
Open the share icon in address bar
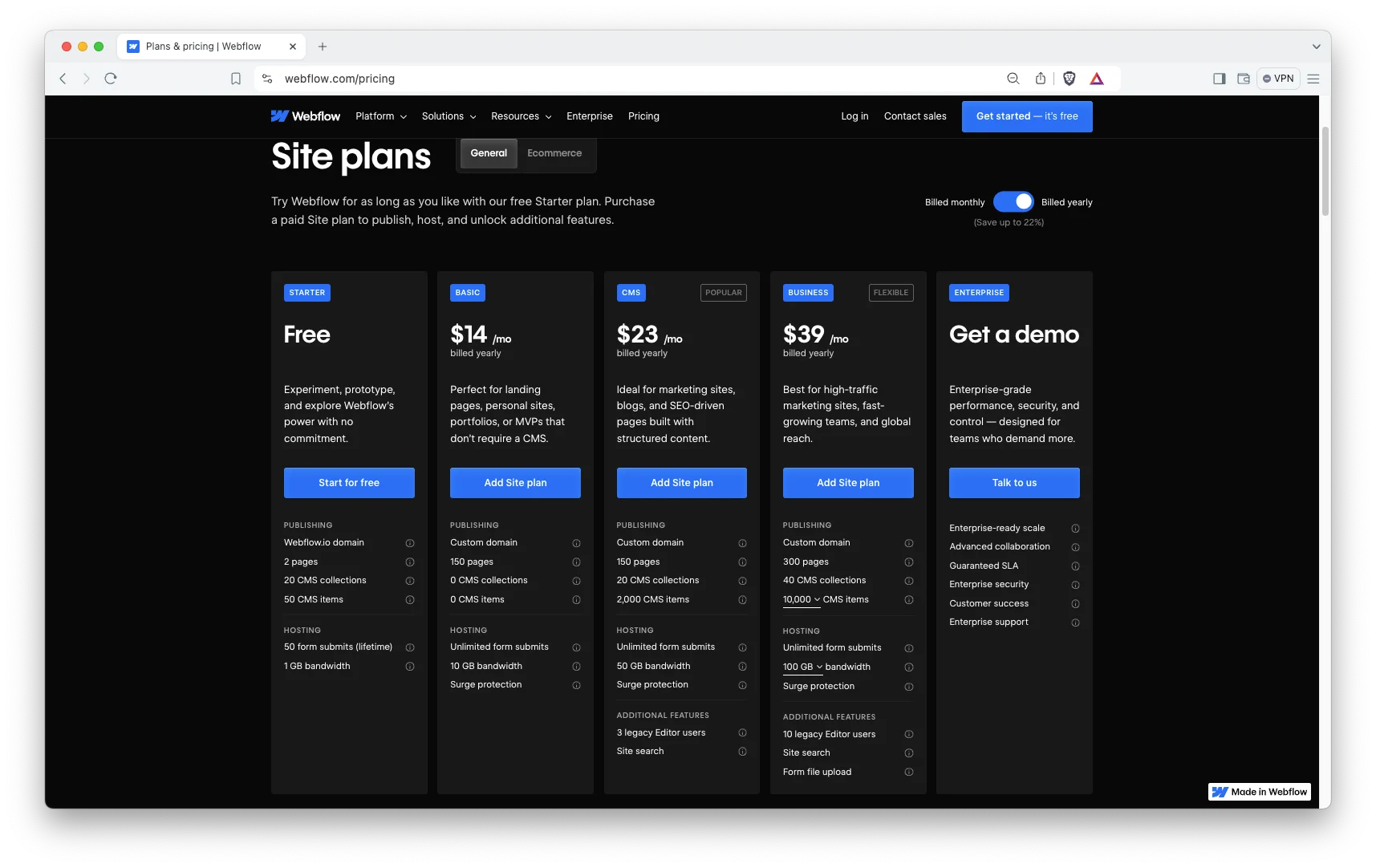pos(1041,79)
